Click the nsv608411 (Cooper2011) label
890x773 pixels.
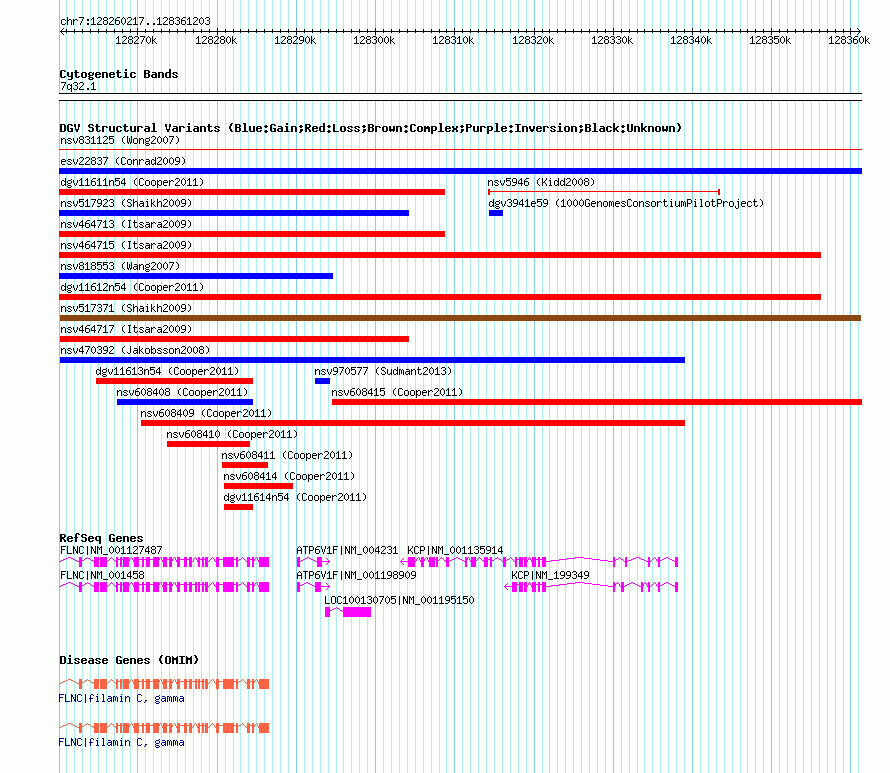(x=287, y=455)
